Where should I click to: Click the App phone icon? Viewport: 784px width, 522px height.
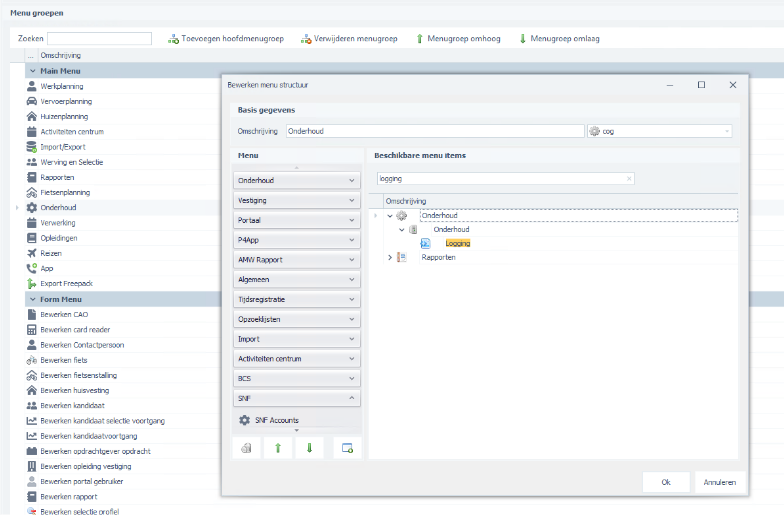pos(32,268)
